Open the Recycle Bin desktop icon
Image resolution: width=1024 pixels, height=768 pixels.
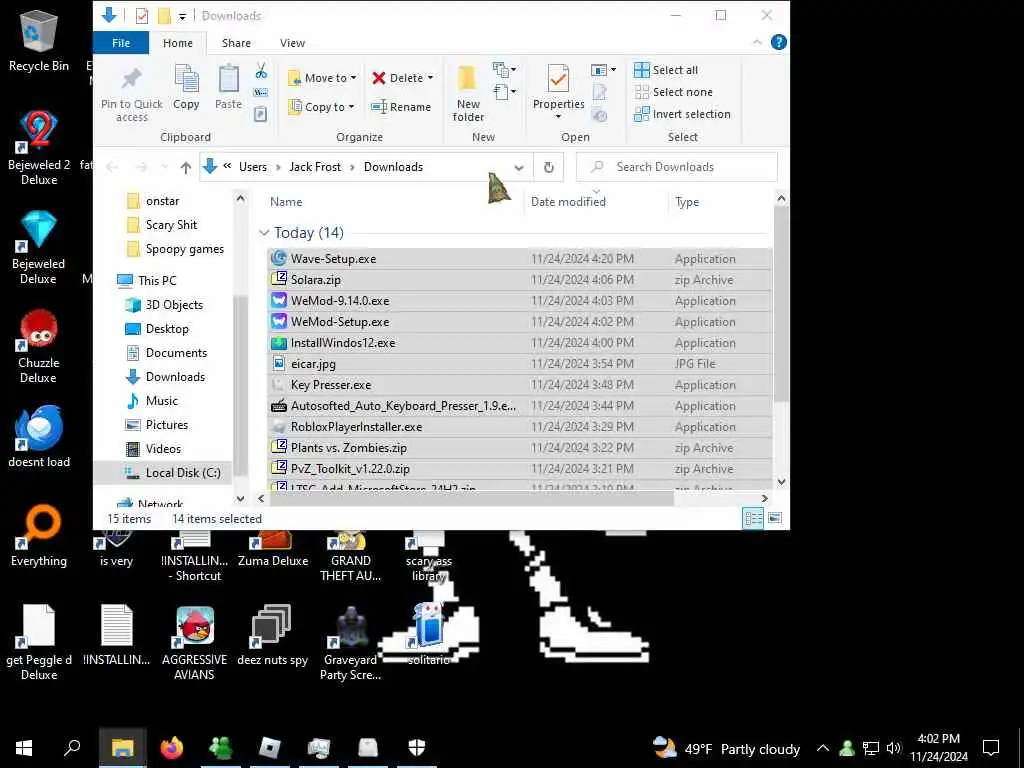39,40
